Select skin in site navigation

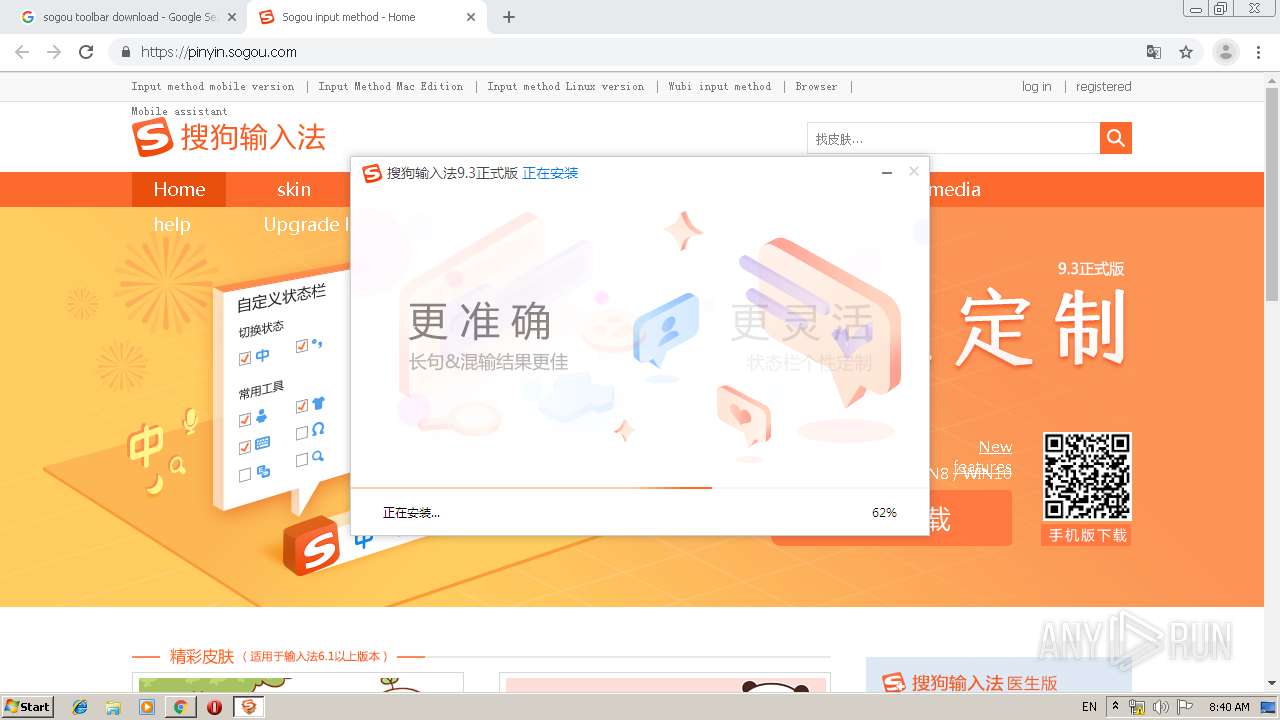point(294,189)
